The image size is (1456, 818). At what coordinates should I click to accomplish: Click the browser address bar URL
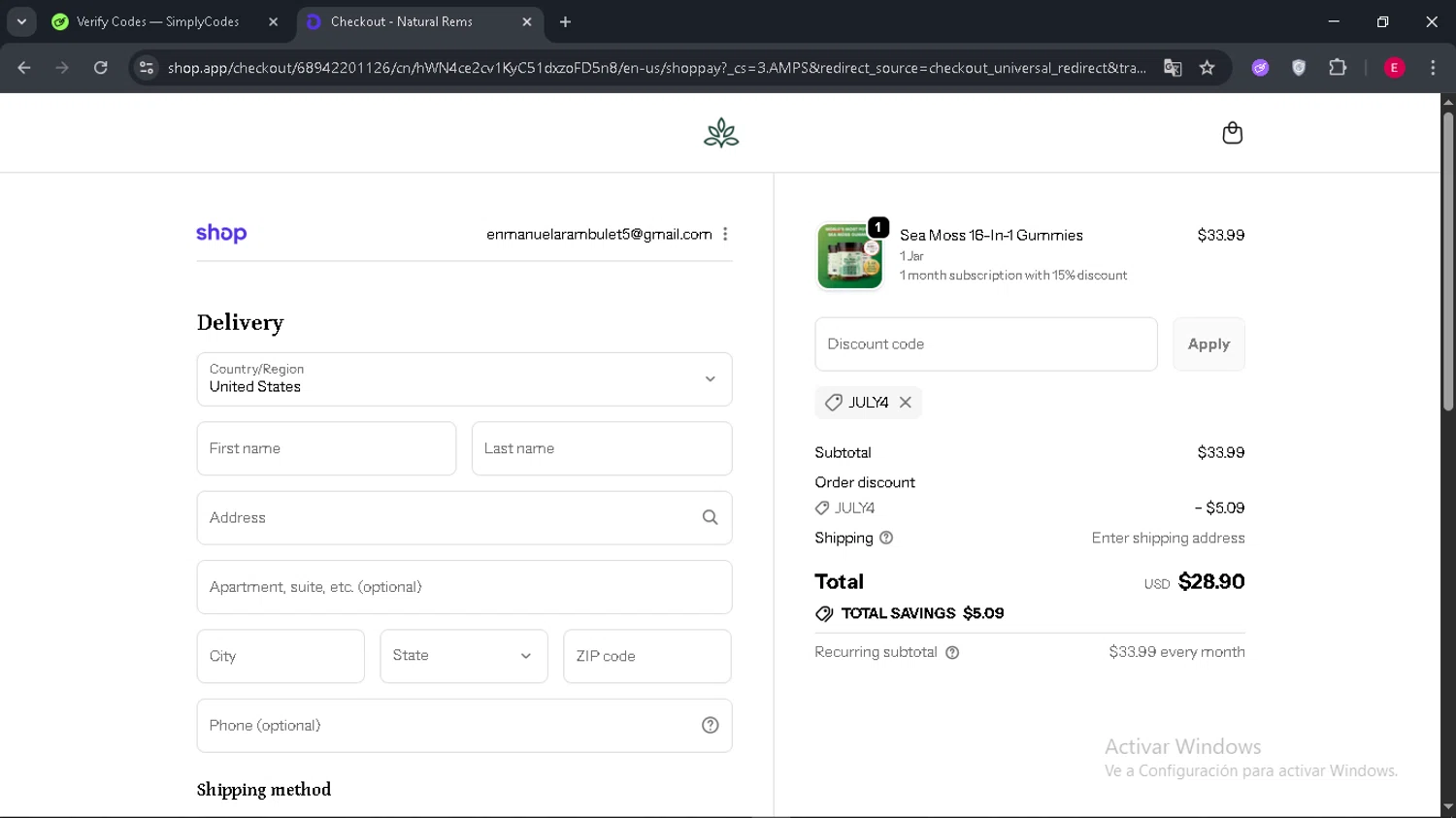[x=656, y=68]
